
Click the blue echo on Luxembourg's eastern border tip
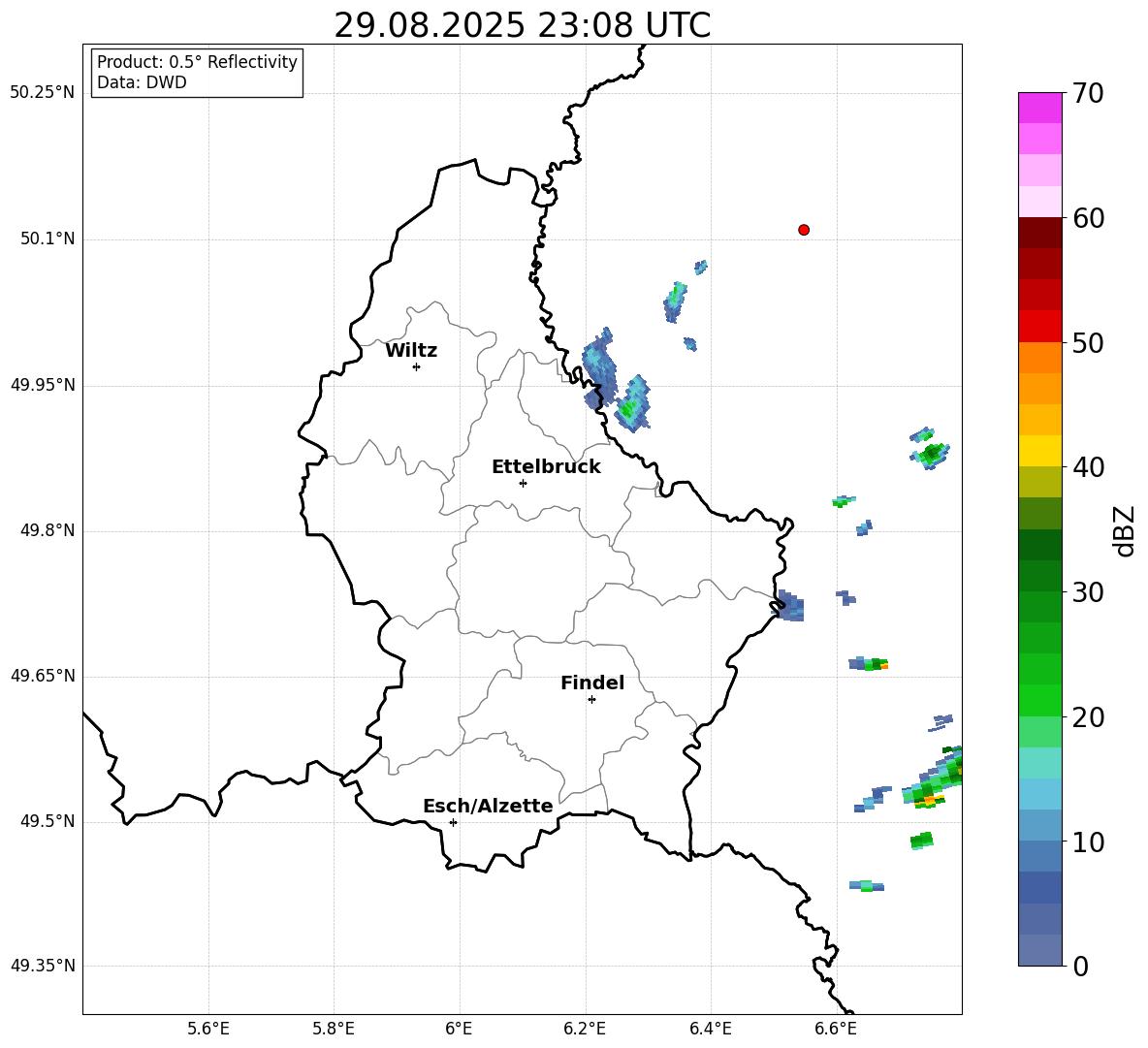click(x=790, y=605)
